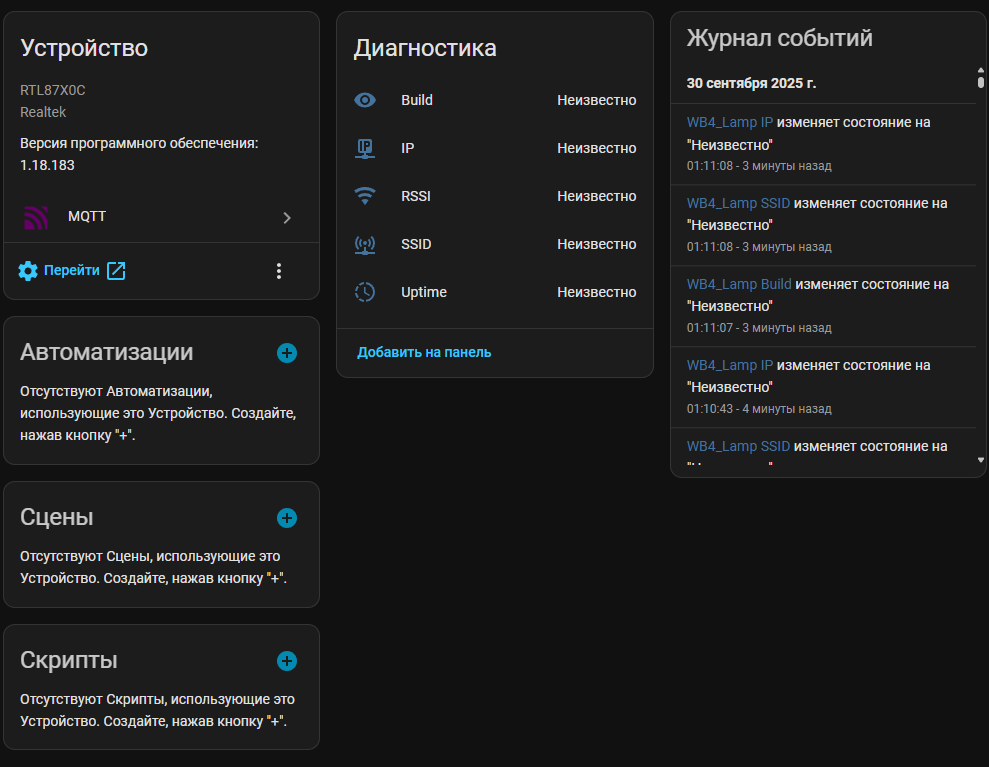989x767 pixels.
Task: Click the Wi-Fi icon next to RSSI
Action: pos(366,196)
